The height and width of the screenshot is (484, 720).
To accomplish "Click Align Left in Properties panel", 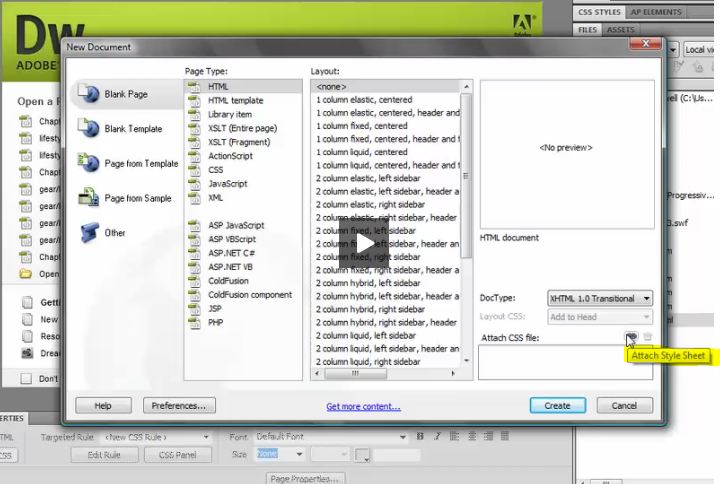I will click(454, 436).
